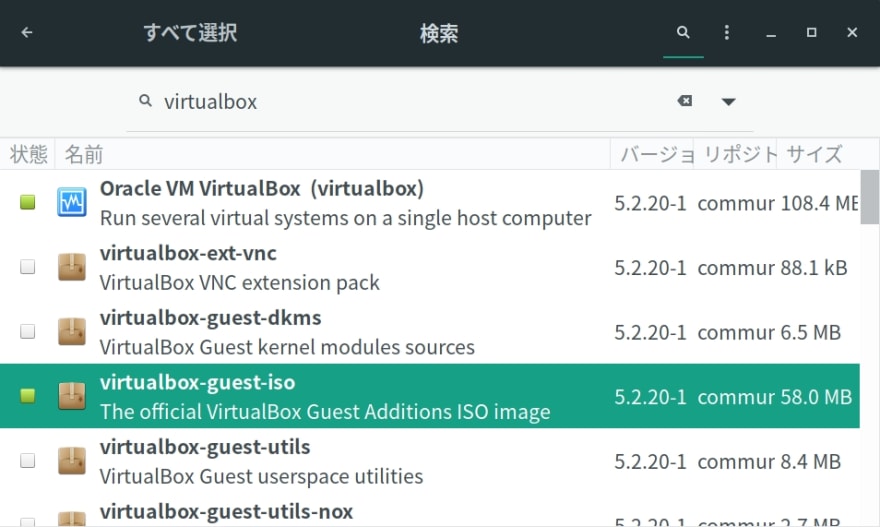Viewport: 880px width, 527px height.
Task: Sort by the バージョン column header
Action: 652,154
